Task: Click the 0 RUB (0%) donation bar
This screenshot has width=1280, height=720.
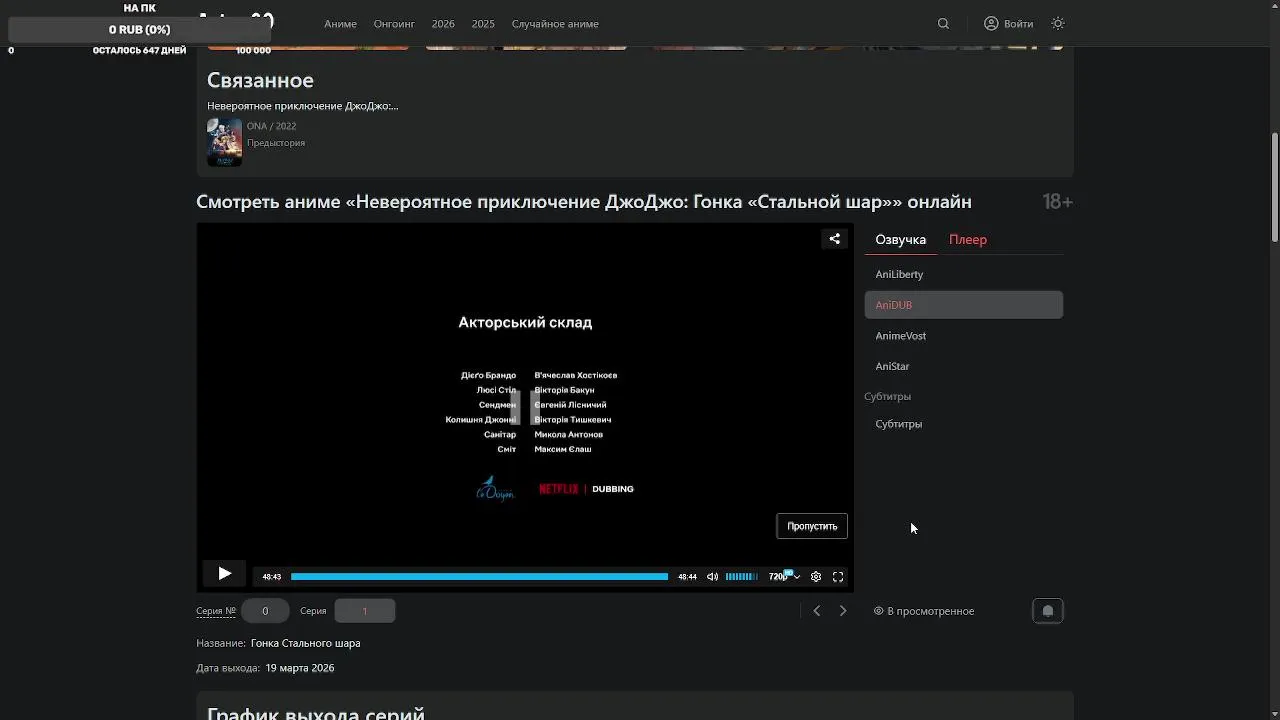Action: (140, 30)
